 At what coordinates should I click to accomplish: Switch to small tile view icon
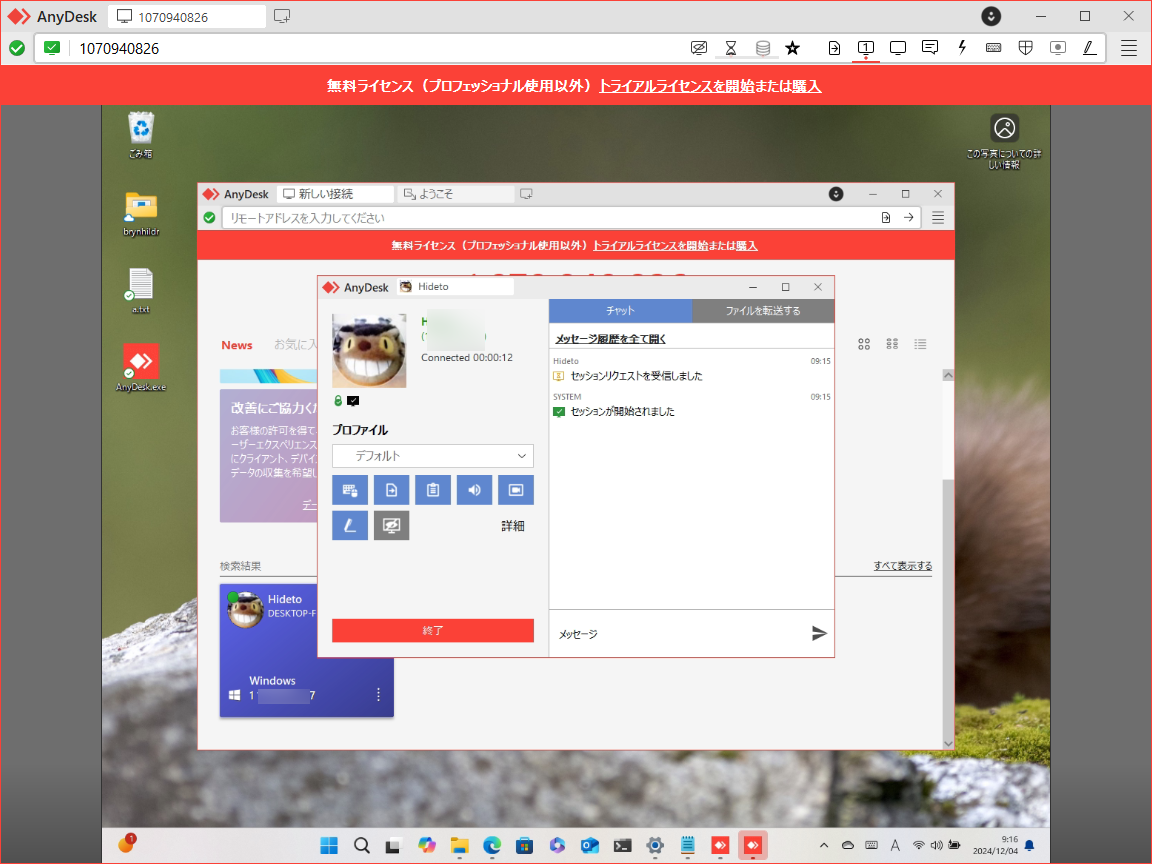point(892,344)
